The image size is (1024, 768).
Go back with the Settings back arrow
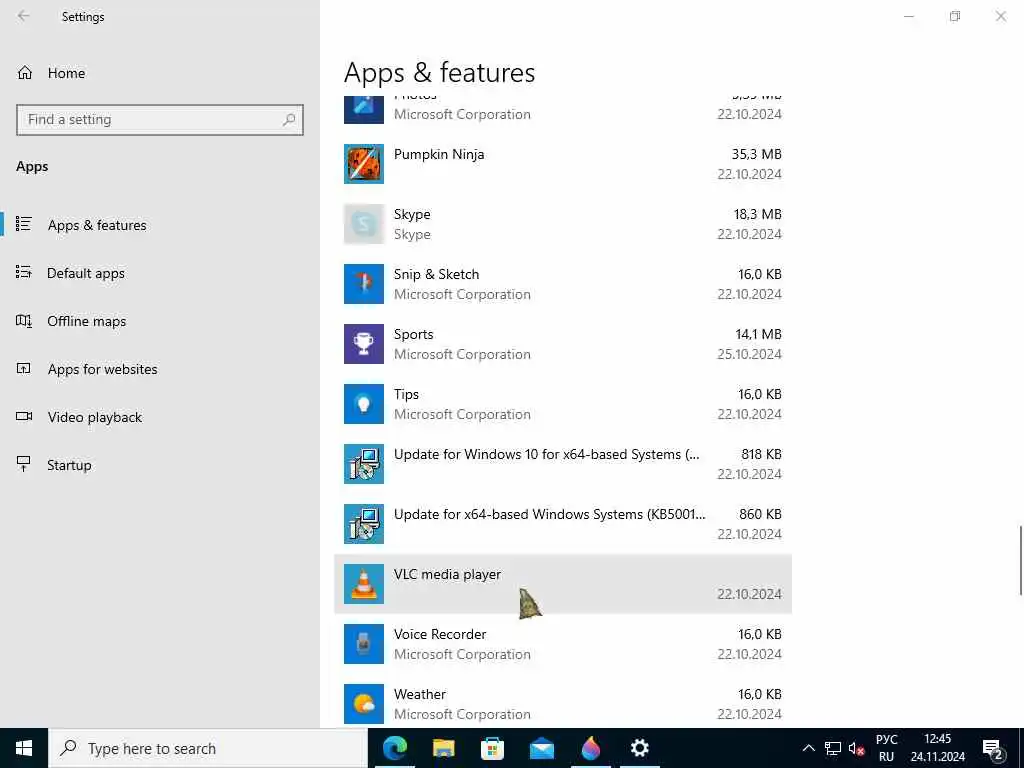tap(24, 16)
